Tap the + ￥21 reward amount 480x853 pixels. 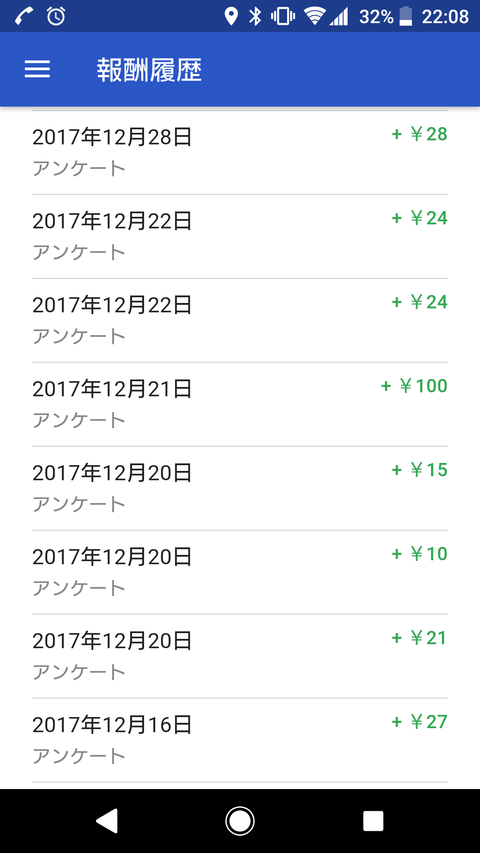tap(420, 638)
